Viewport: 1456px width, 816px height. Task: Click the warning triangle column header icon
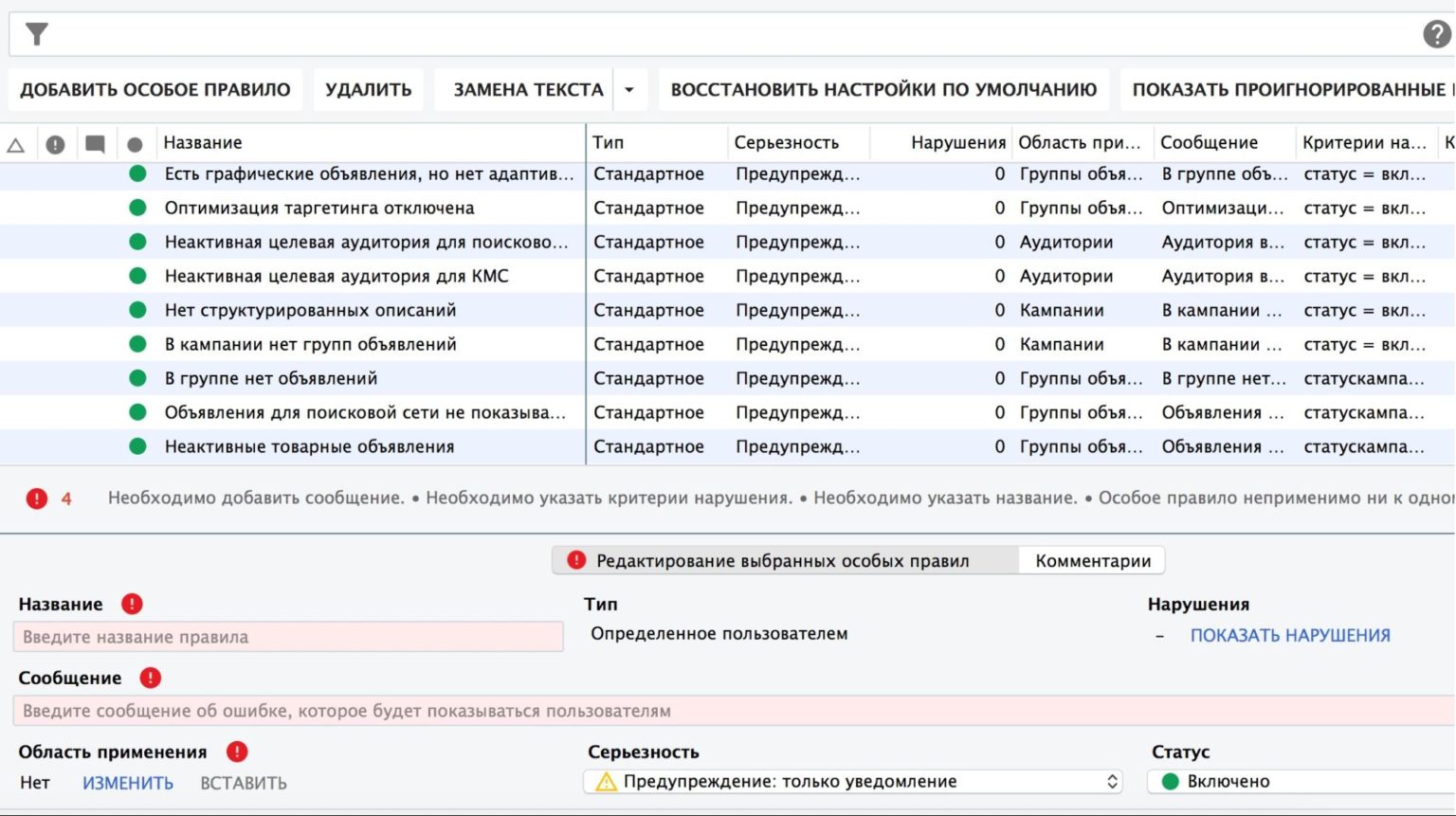(14, 143)
